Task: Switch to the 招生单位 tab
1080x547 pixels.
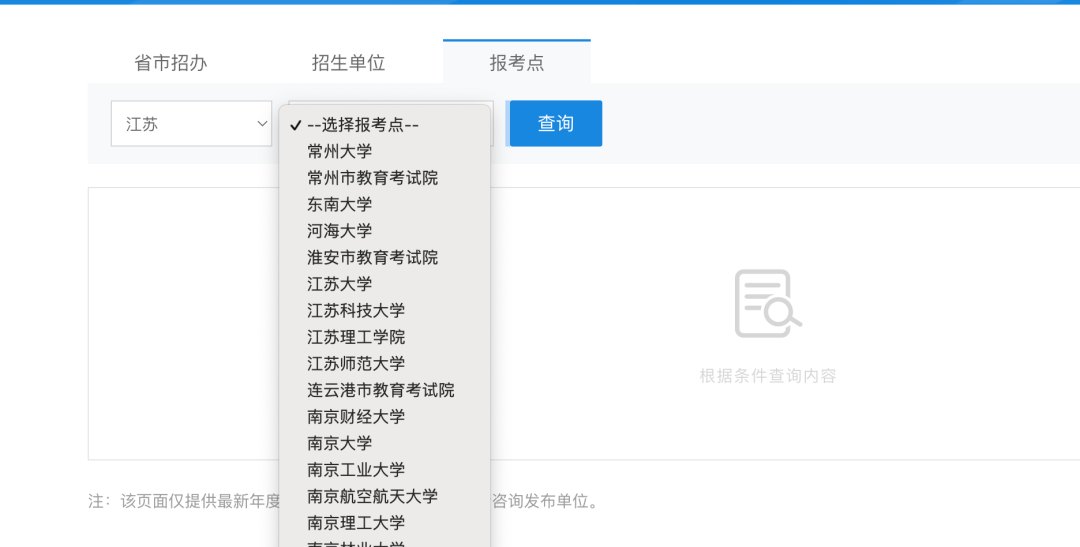Action: (x=349, y=63)
